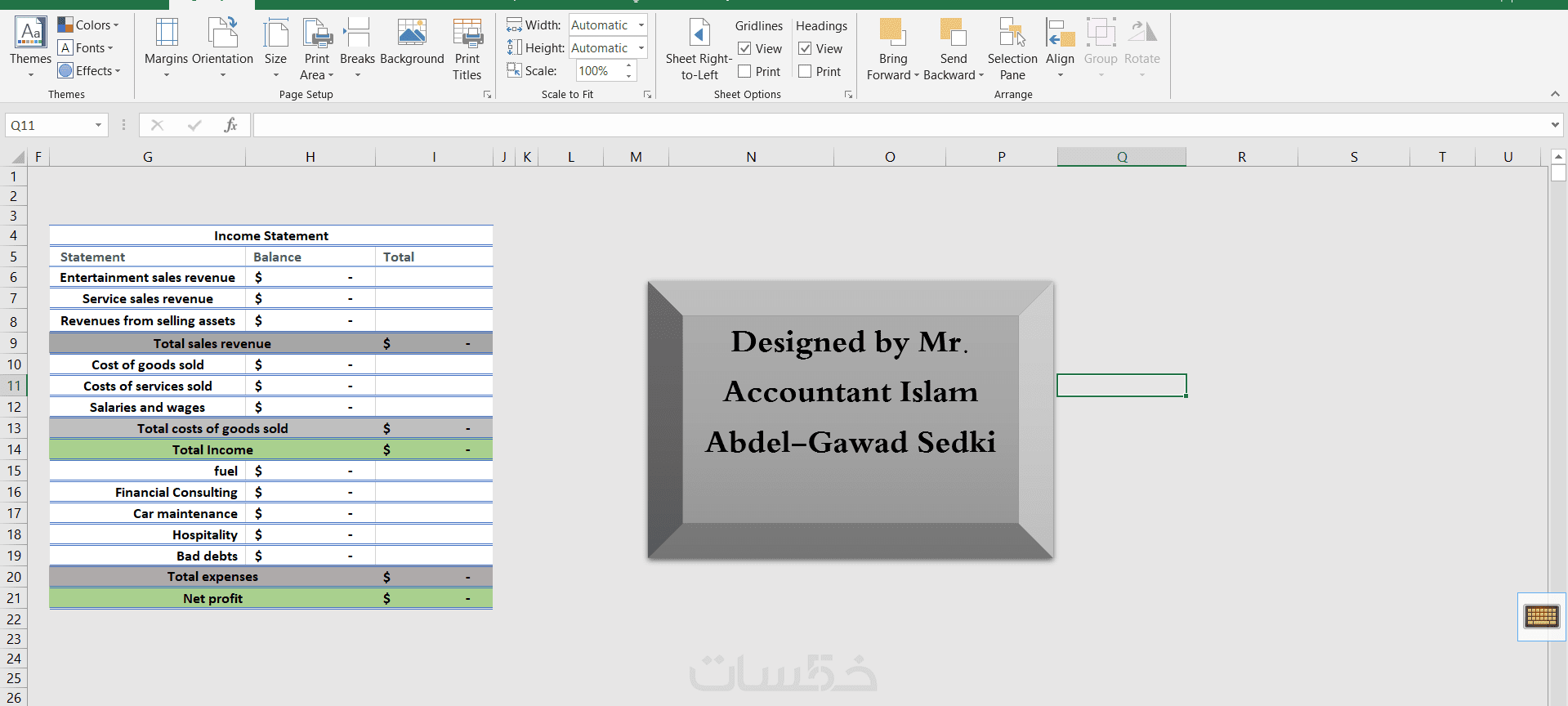Screen dimensions: 1568x706
Task: Expand the Height scale-to-fit dropdown
Action: tap(641, 48)
